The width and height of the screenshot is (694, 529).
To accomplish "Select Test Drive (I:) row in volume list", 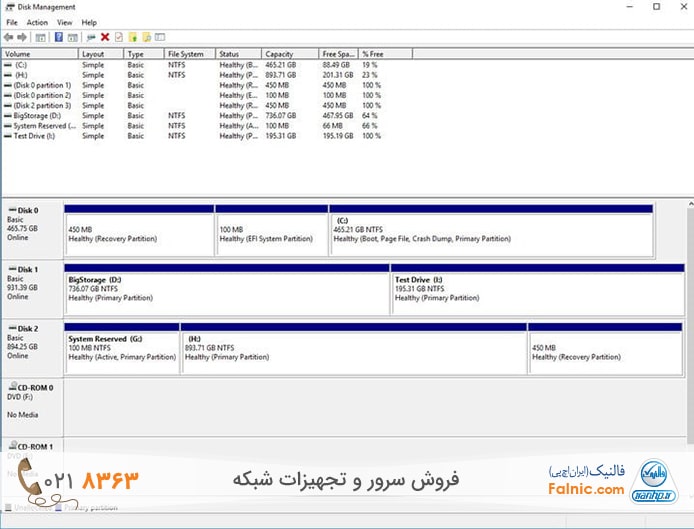I will click(34, 136).
